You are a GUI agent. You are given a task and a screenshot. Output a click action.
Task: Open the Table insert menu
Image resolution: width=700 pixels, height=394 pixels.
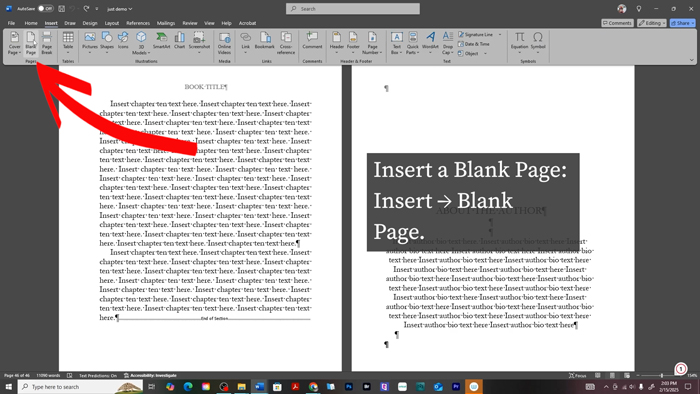(68, 43)
